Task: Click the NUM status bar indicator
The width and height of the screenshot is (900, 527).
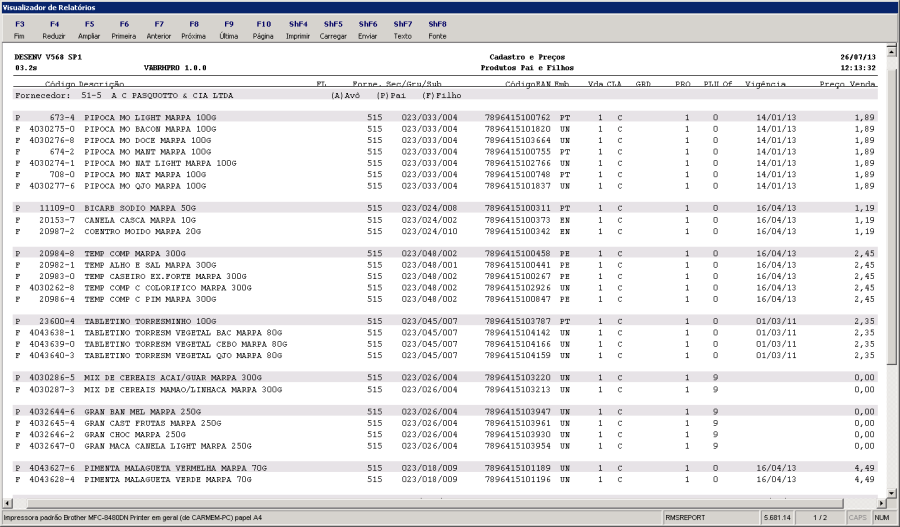Action: 882,517
